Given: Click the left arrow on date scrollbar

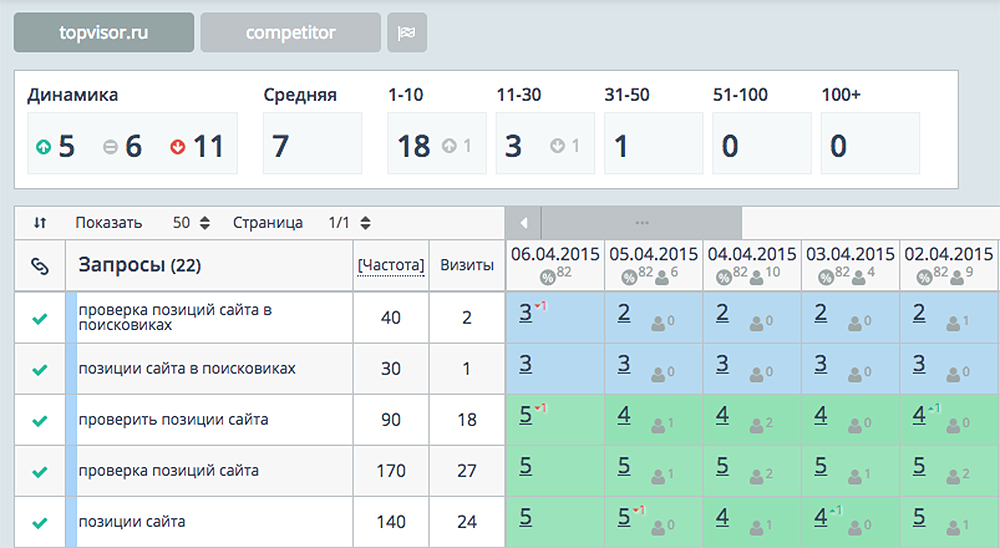Looking at the screenshot, I should 522,222.
